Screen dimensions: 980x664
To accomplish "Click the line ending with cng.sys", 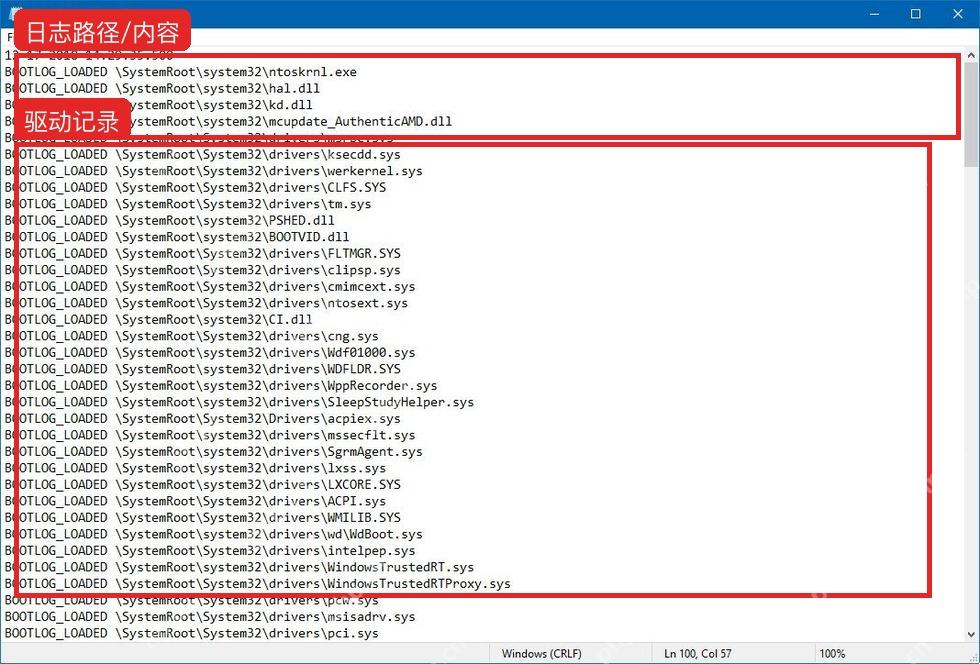I will (x=191, y=336).
